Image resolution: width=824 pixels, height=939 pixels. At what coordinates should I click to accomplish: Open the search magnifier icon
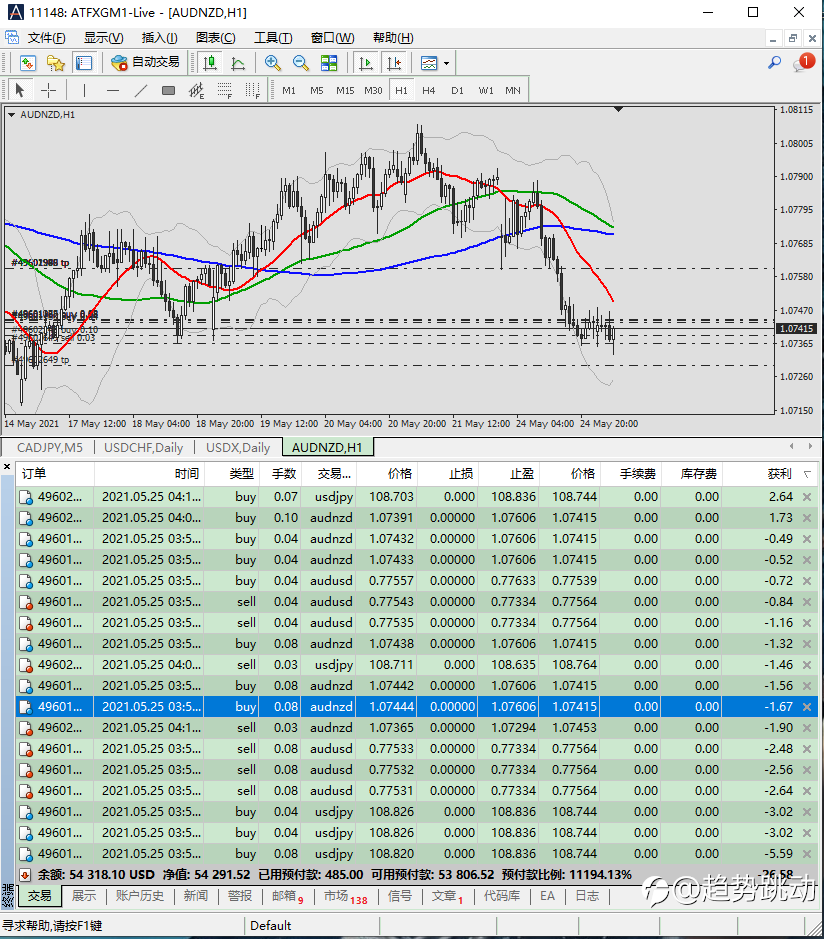(774, 63)
